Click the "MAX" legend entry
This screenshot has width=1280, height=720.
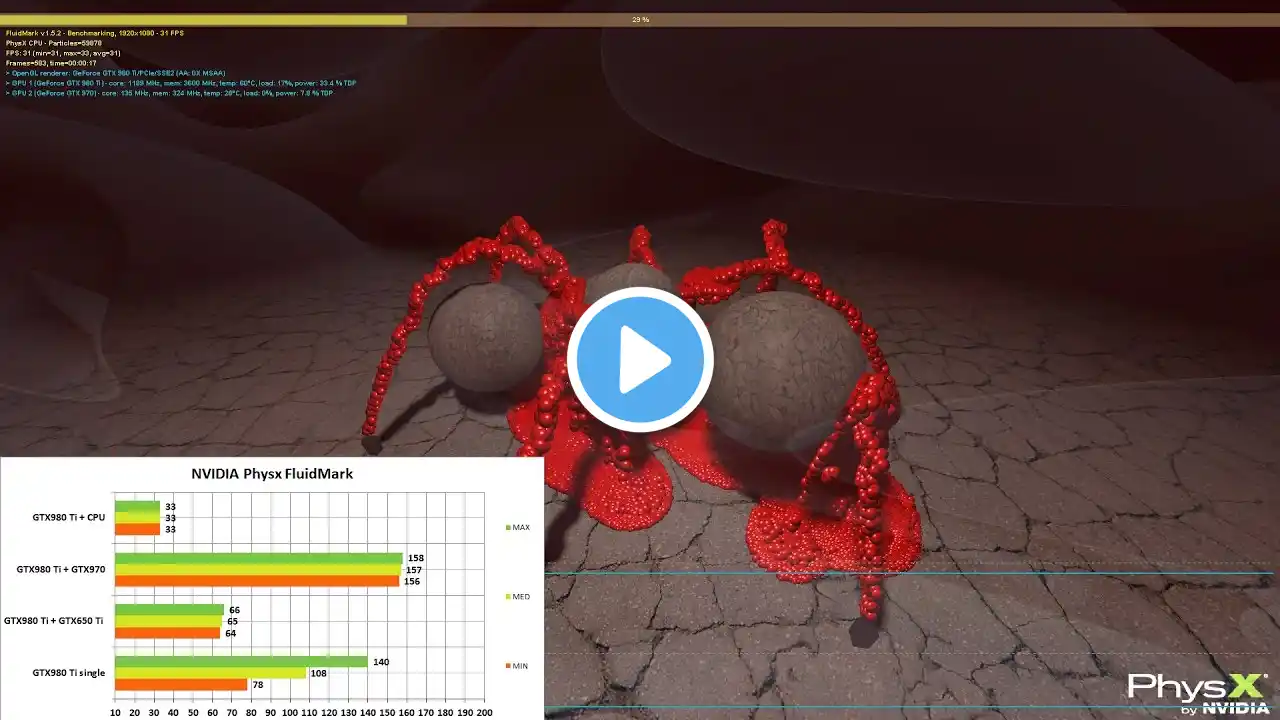pyautogui.click(x=517, y=527)
